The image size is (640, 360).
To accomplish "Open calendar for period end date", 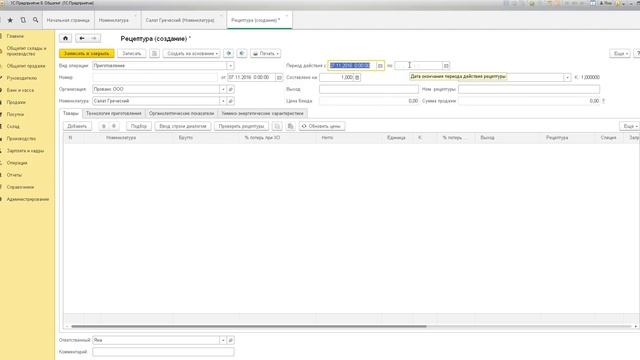I will [x=446, y=66].
